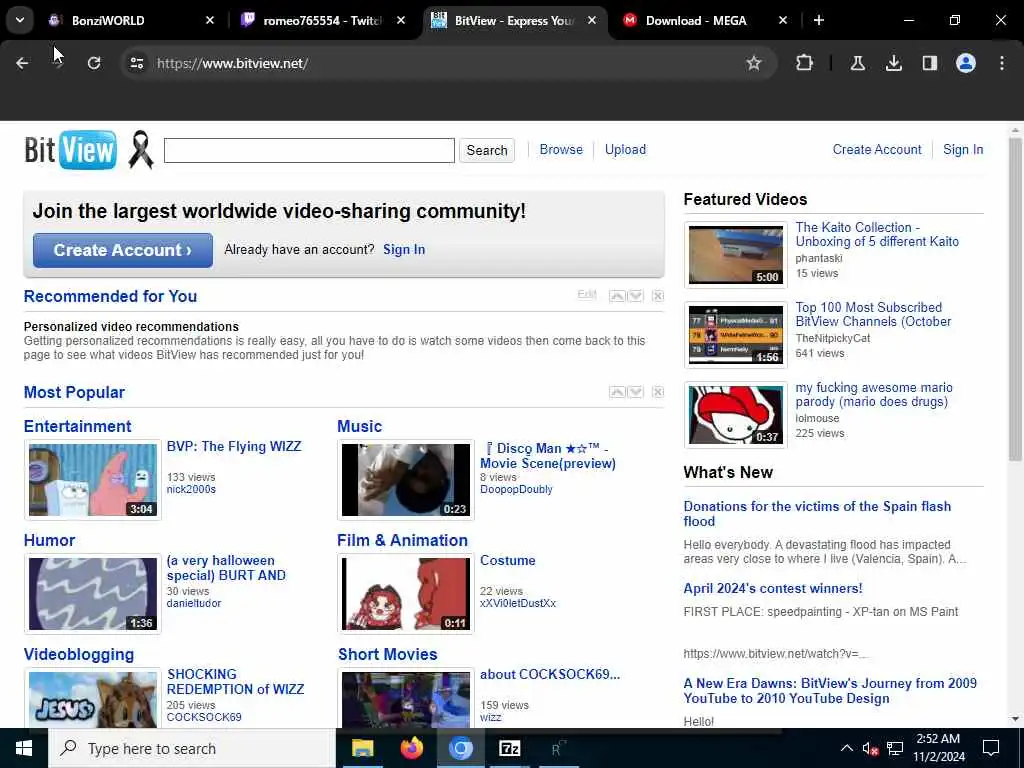Move Recommended for You section down
The width and height of the screenshot is (1024, 768).
coord(635,296)
